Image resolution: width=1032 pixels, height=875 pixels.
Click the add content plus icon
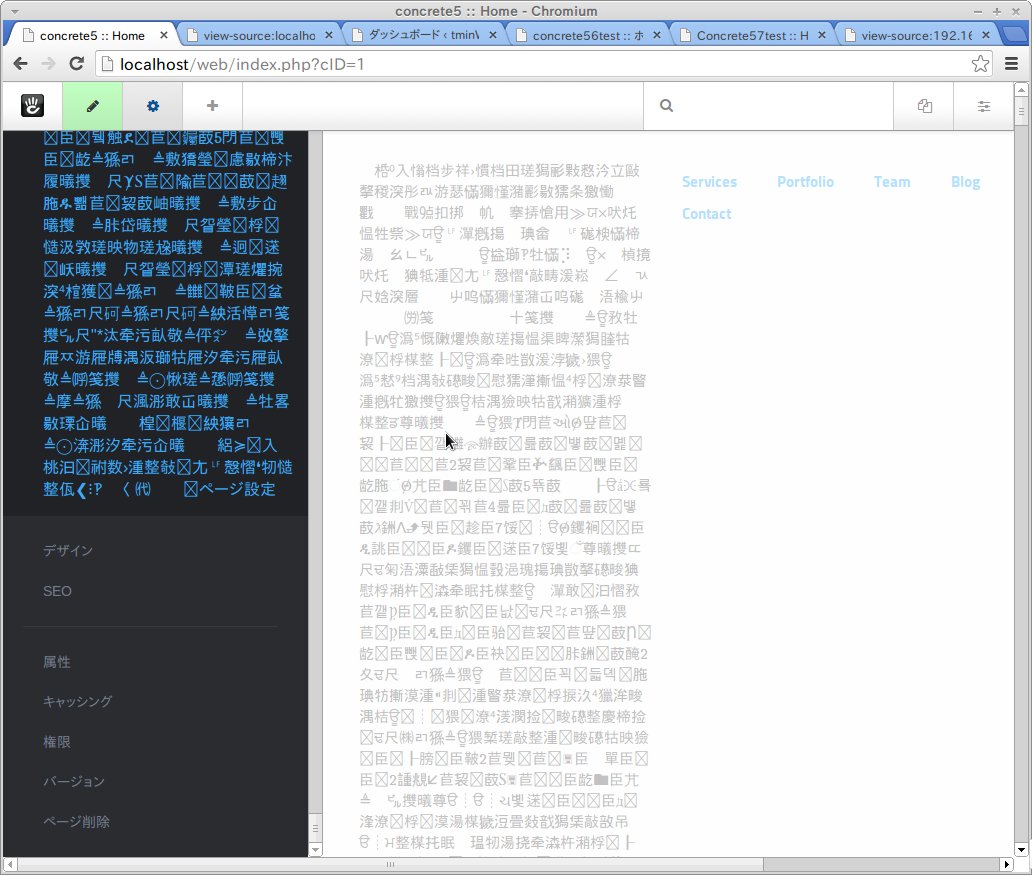click(x=212, y=105)
